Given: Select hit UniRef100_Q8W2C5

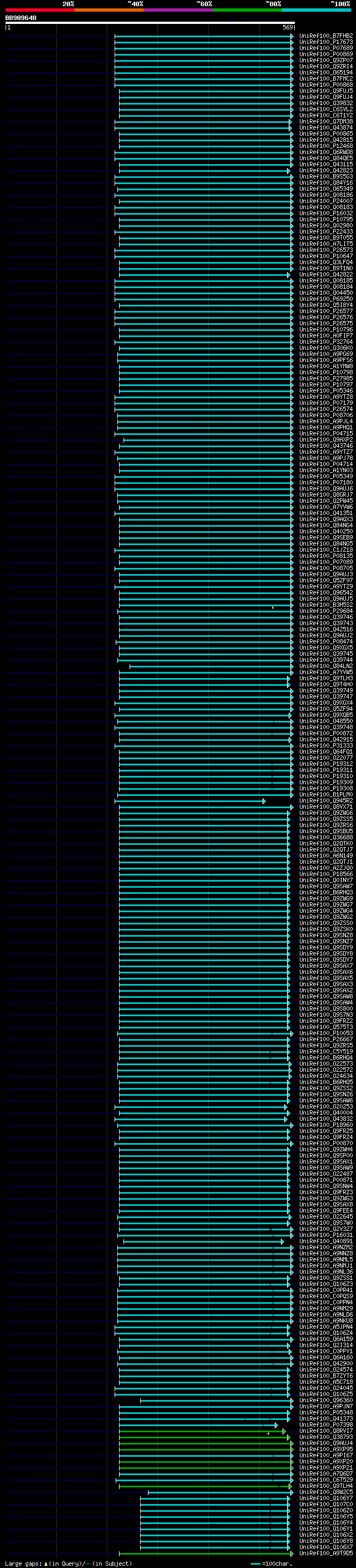Looking at the screenshot, I should (x=326, y=1492).
